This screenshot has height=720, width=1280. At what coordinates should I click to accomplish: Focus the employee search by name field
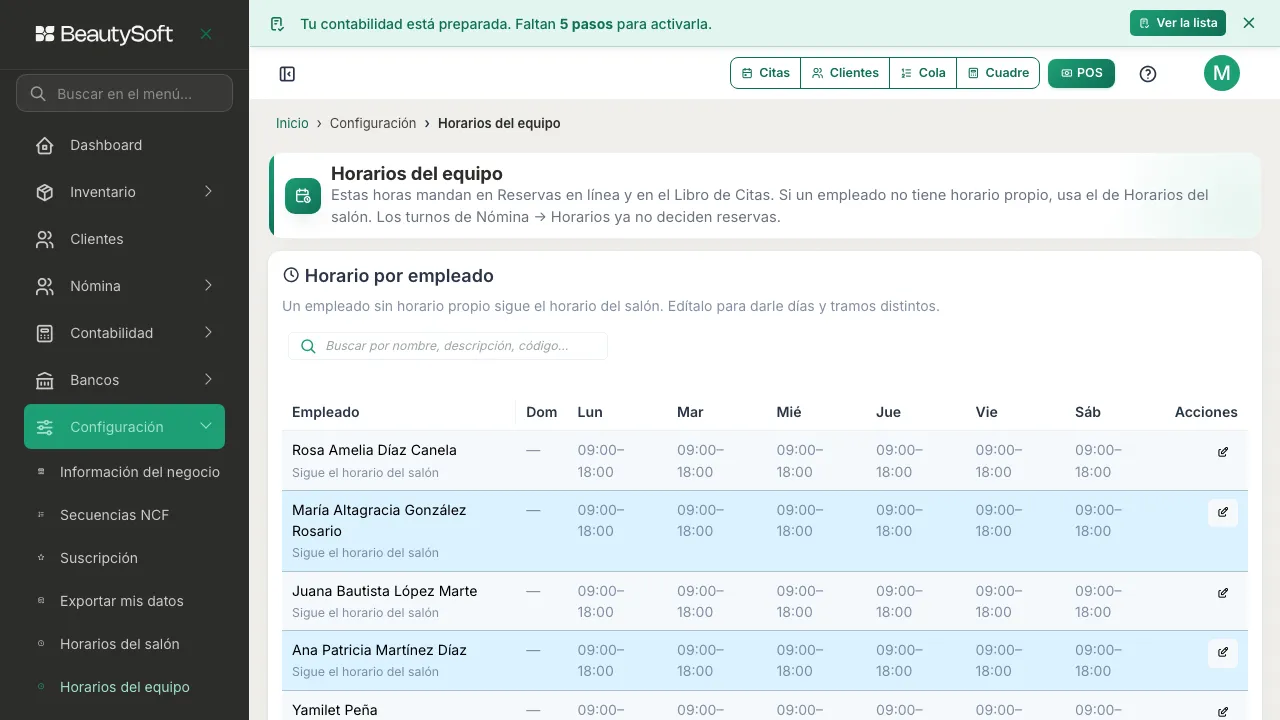pos(448,346)
